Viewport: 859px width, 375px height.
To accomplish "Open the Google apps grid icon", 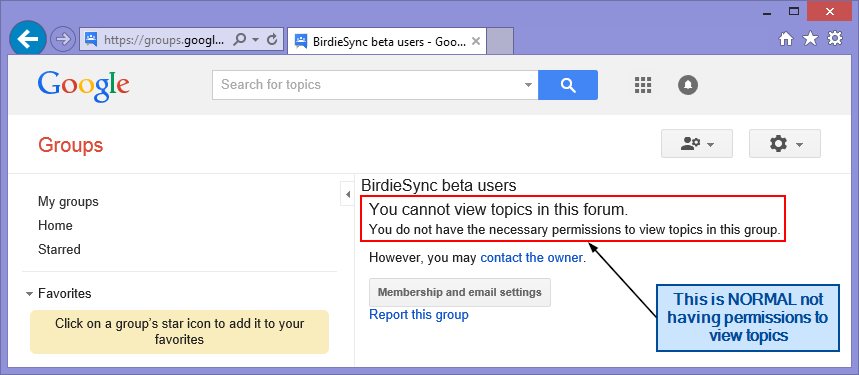I will 643,85.
